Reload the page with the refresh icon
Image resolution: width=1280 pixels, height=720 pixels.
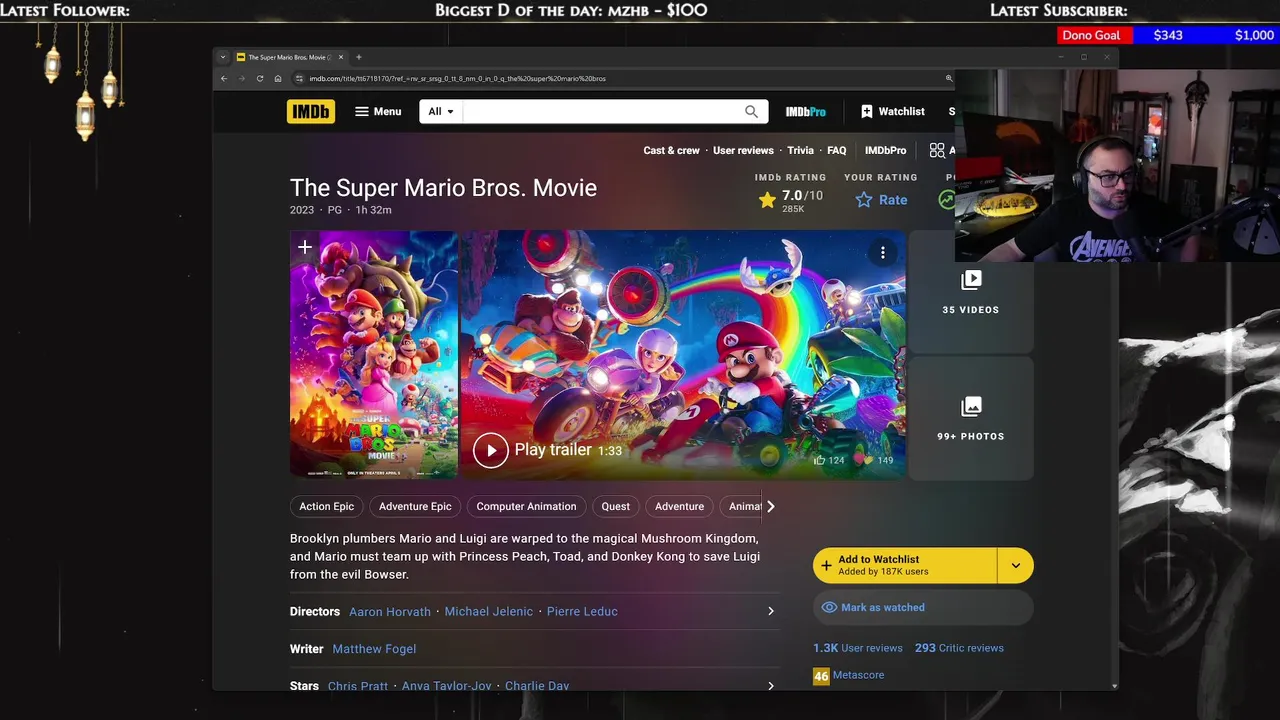[260, 78]
